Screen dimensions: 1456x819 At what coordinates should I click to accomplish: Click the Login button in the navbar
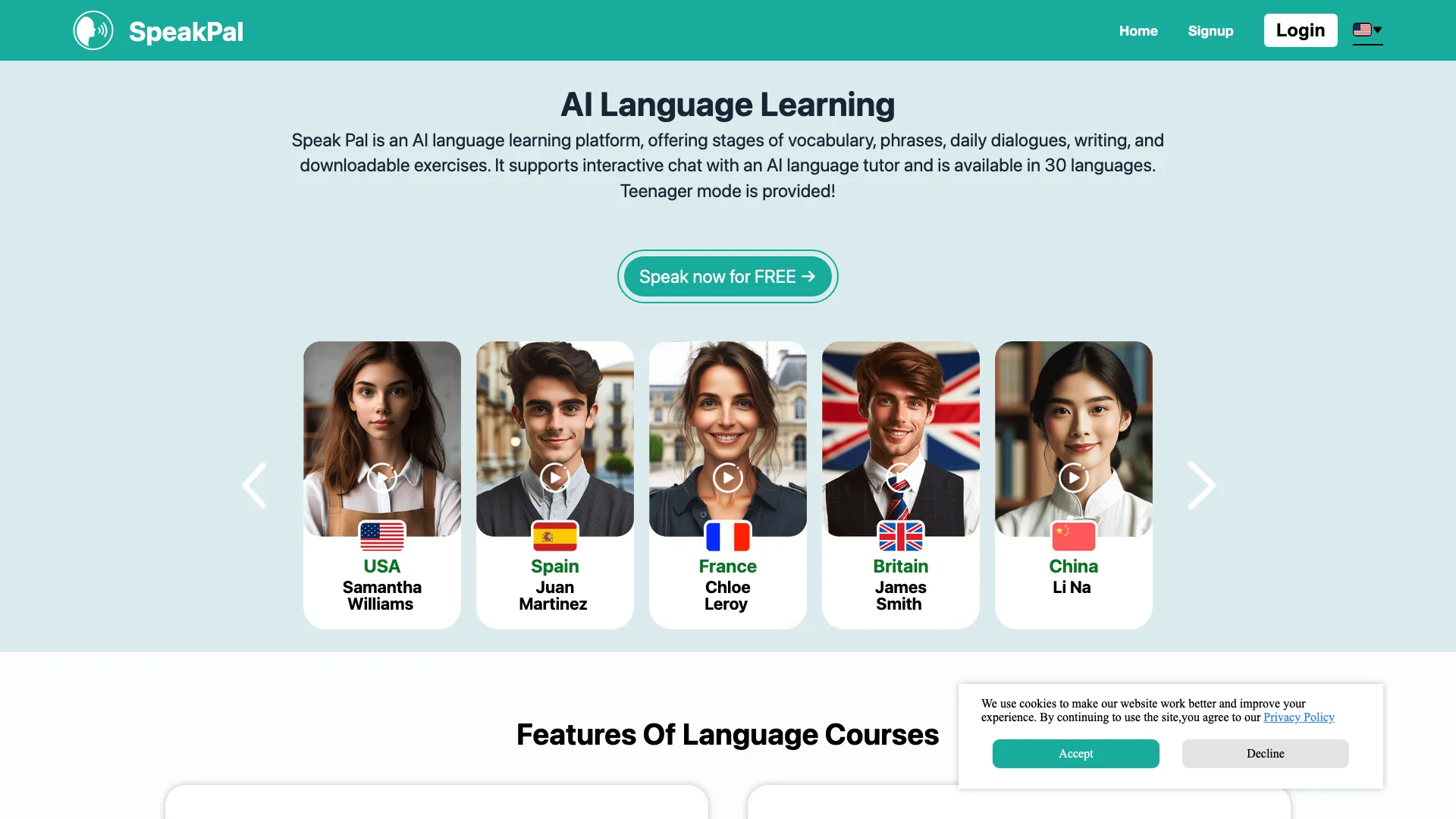click(1300, 30)
